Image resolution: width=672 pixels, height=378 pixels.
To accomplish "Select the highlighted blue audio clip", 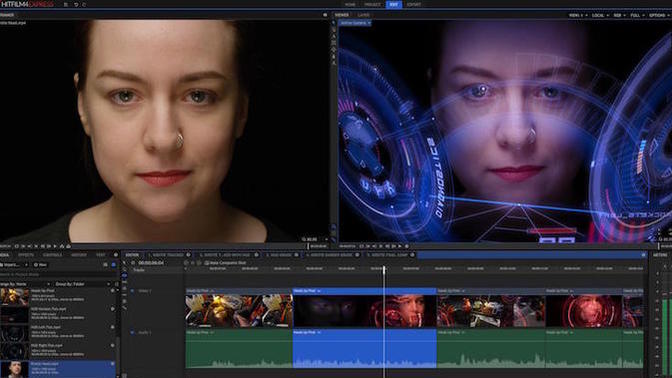I will coord(364,348).
